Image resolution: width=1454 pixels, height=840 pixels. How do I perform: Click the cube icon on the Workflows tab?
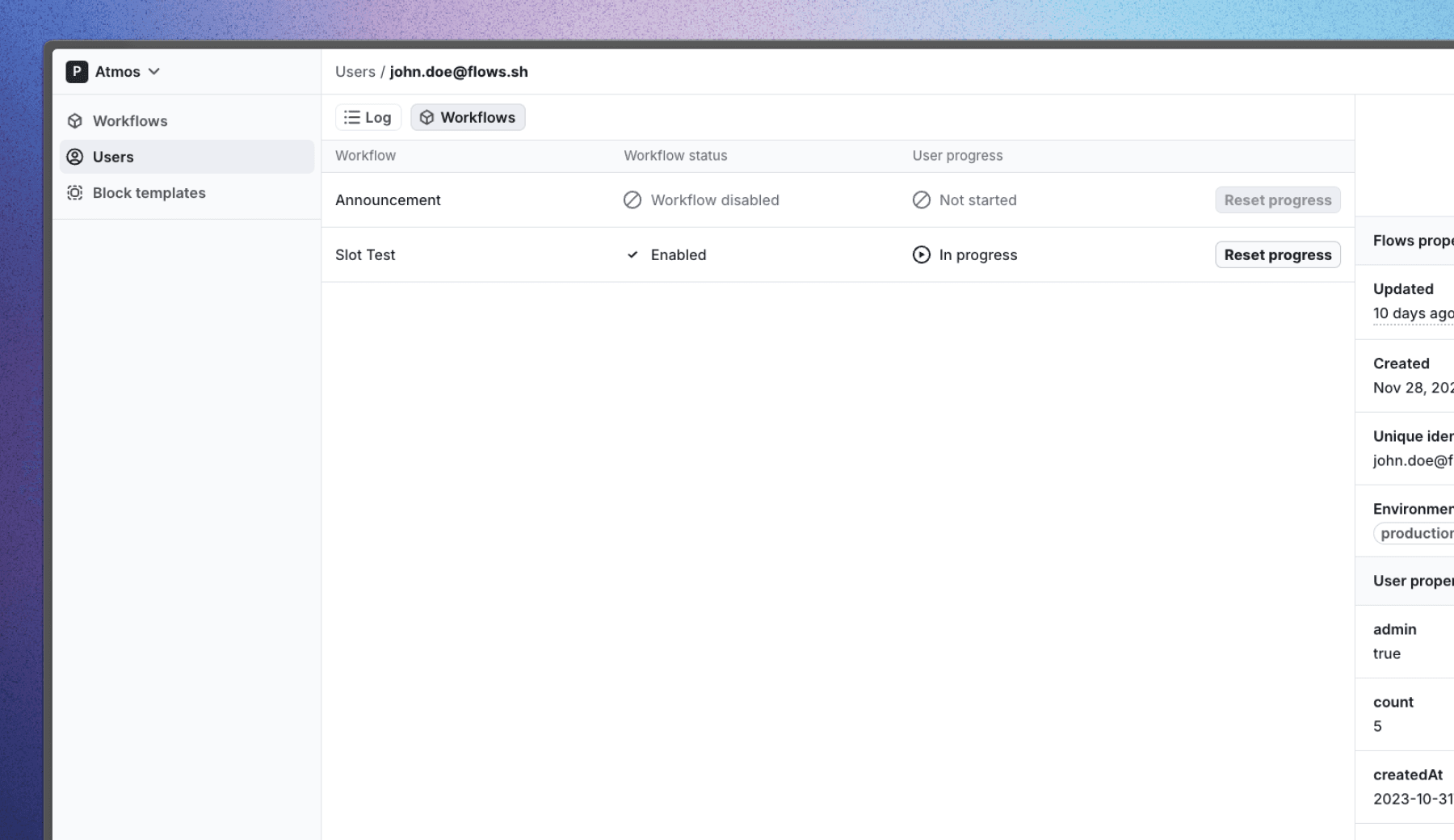tap(427, 117)
